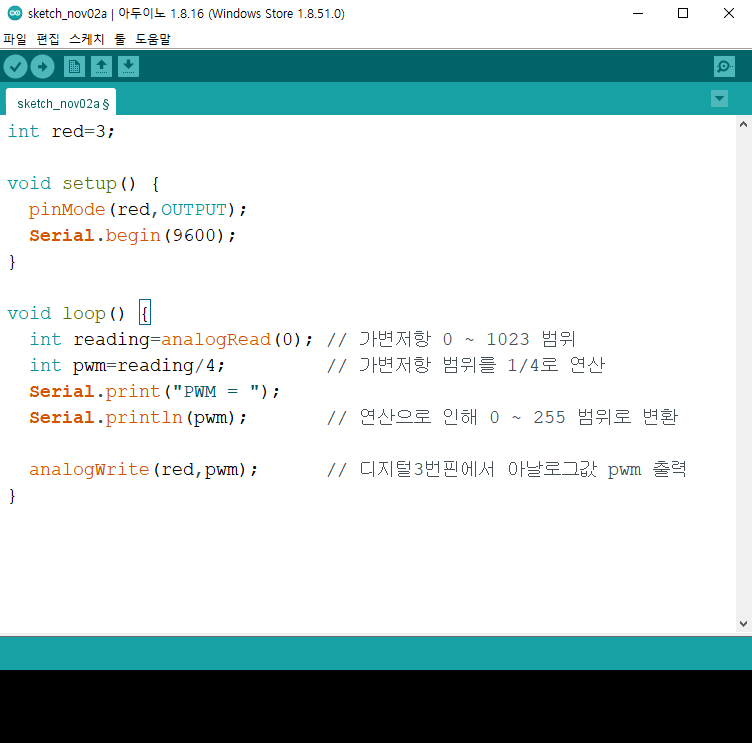752x743 pixels.
Task: Click the editor scrollbar down arrow
Action: coord(743,624)
